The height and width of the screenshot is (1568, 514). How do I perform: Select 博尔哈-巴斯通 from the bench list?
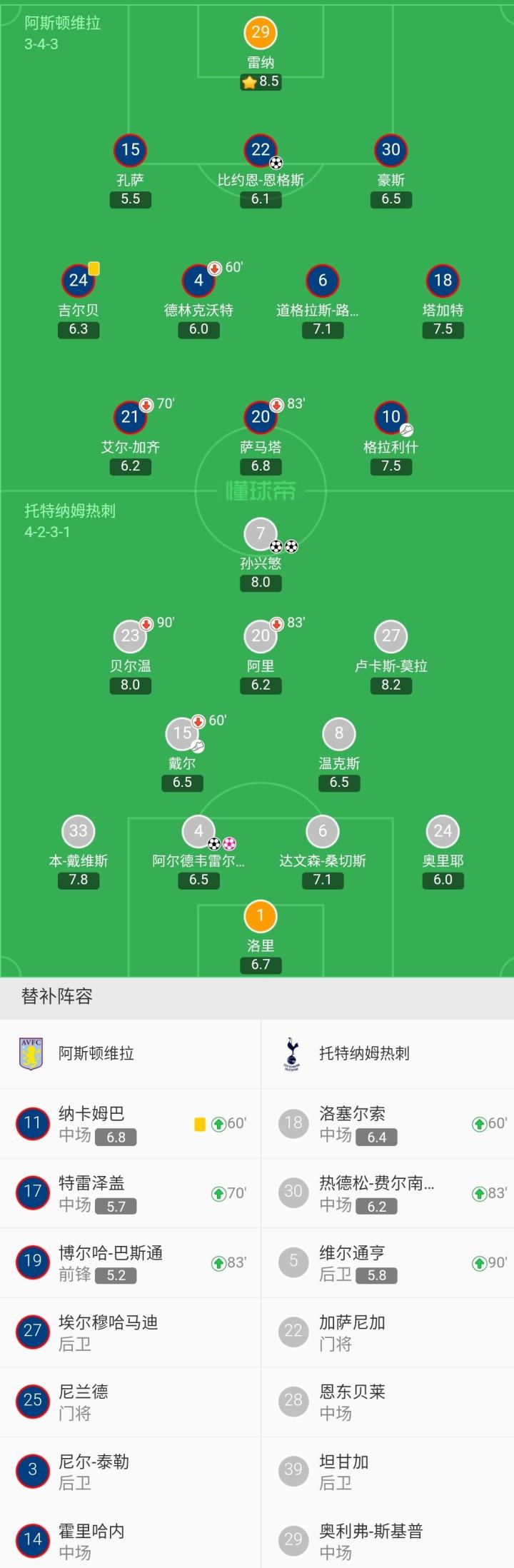pos(130,1263)
